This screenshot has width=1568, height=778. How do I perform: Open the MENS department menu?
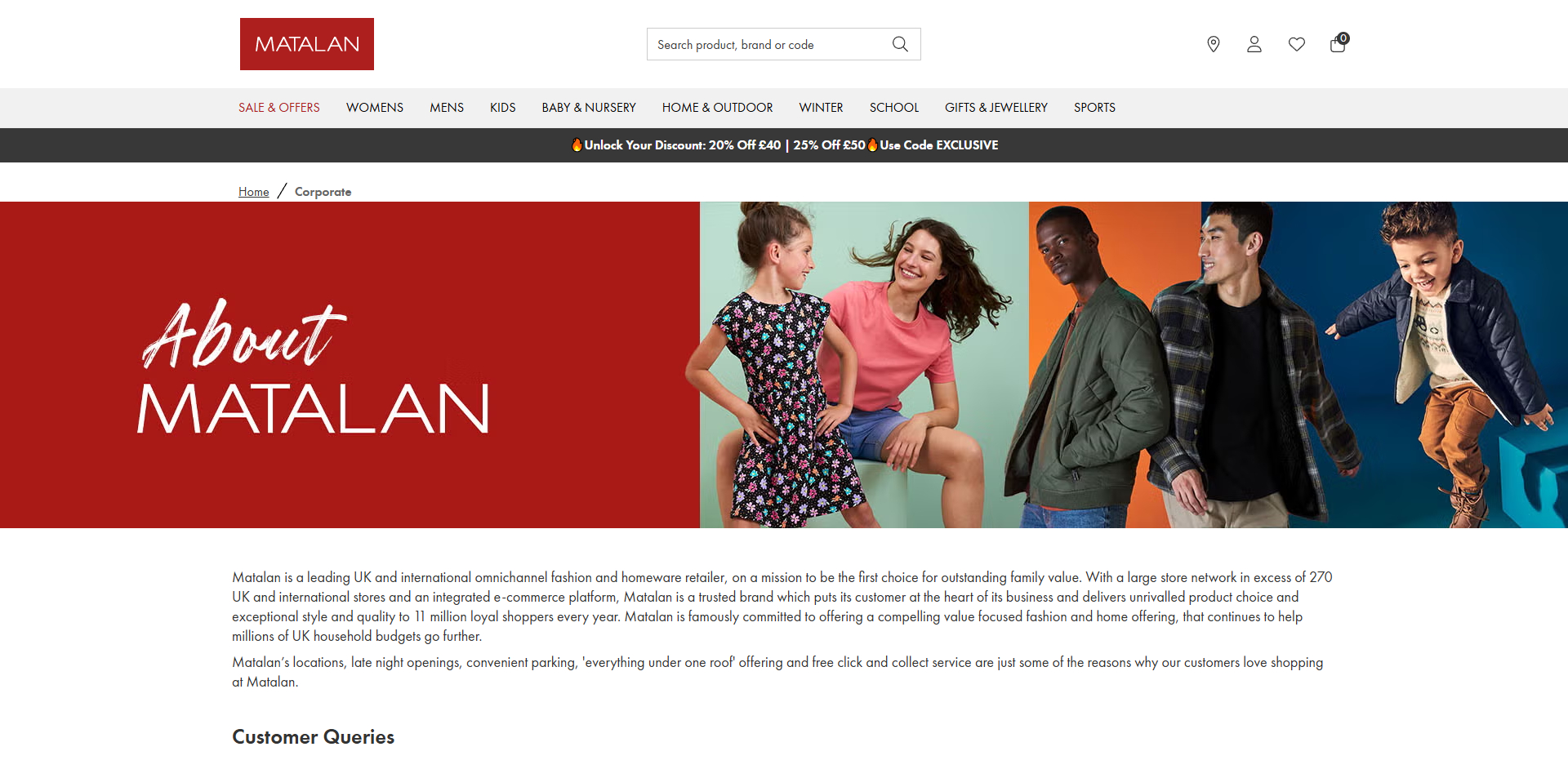(446, 107)
